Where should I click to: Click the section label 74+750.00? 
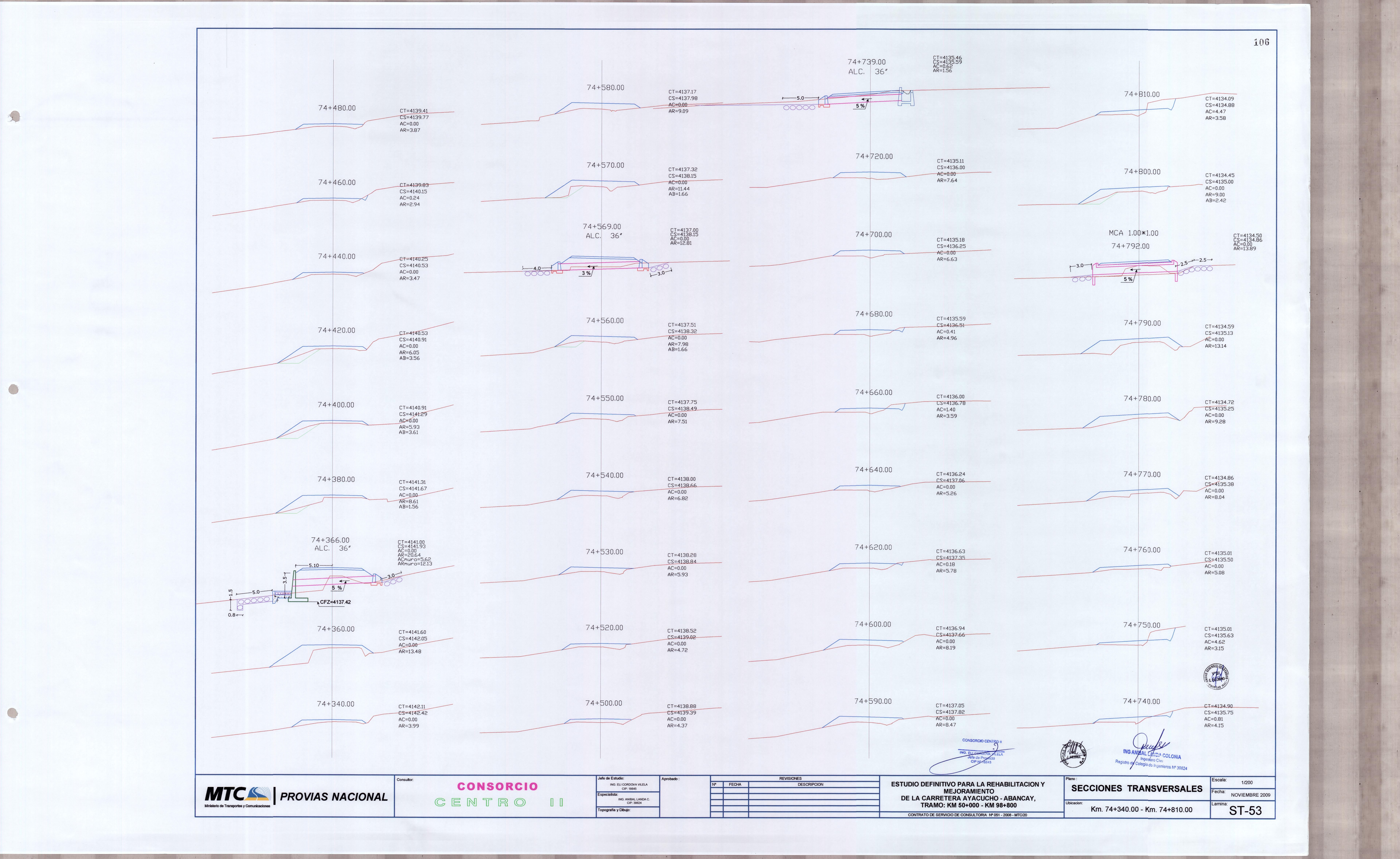coord(1142,625)
